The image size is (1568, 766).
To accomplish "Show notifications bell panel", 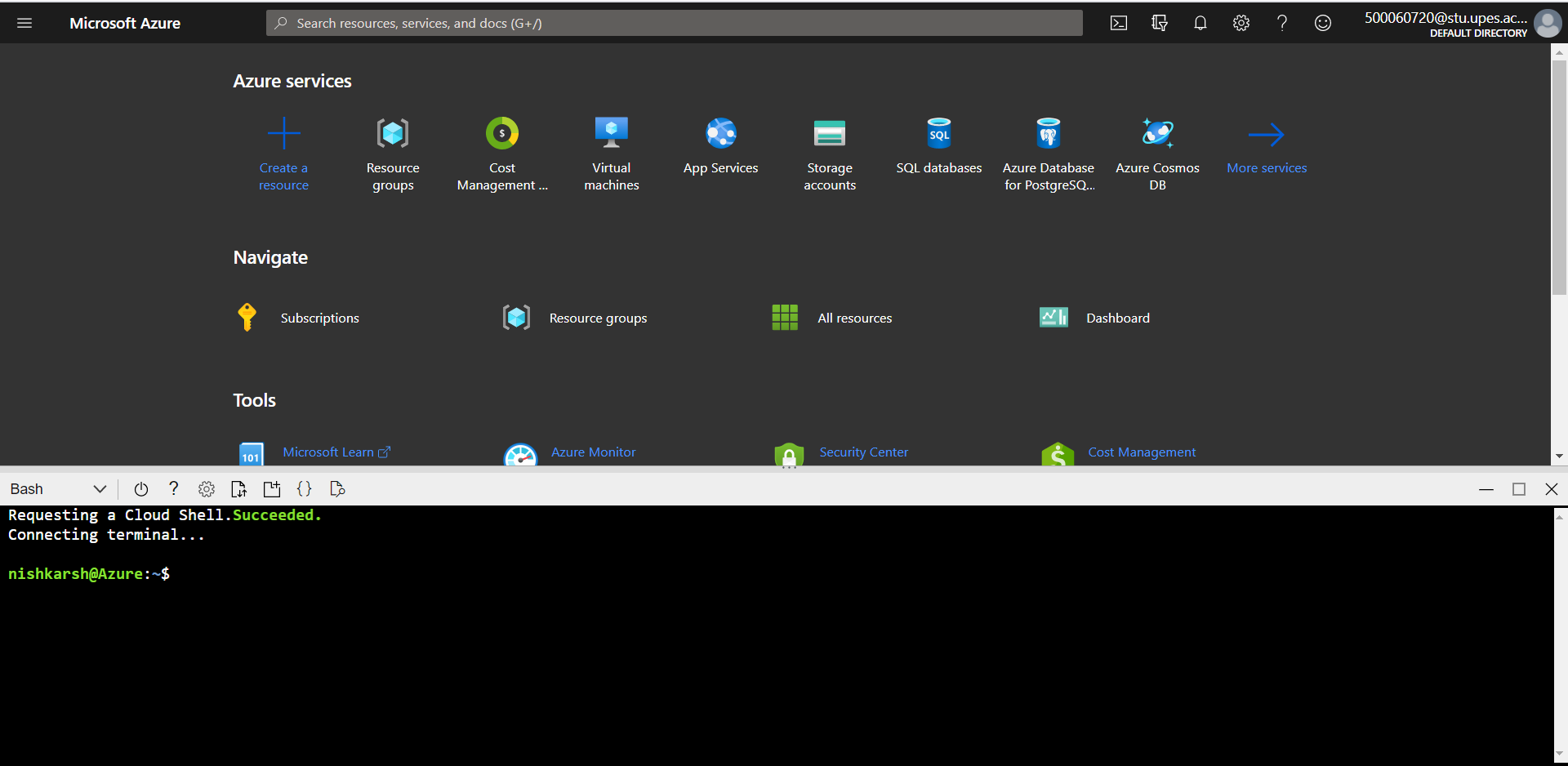I will coord(1200,23).
